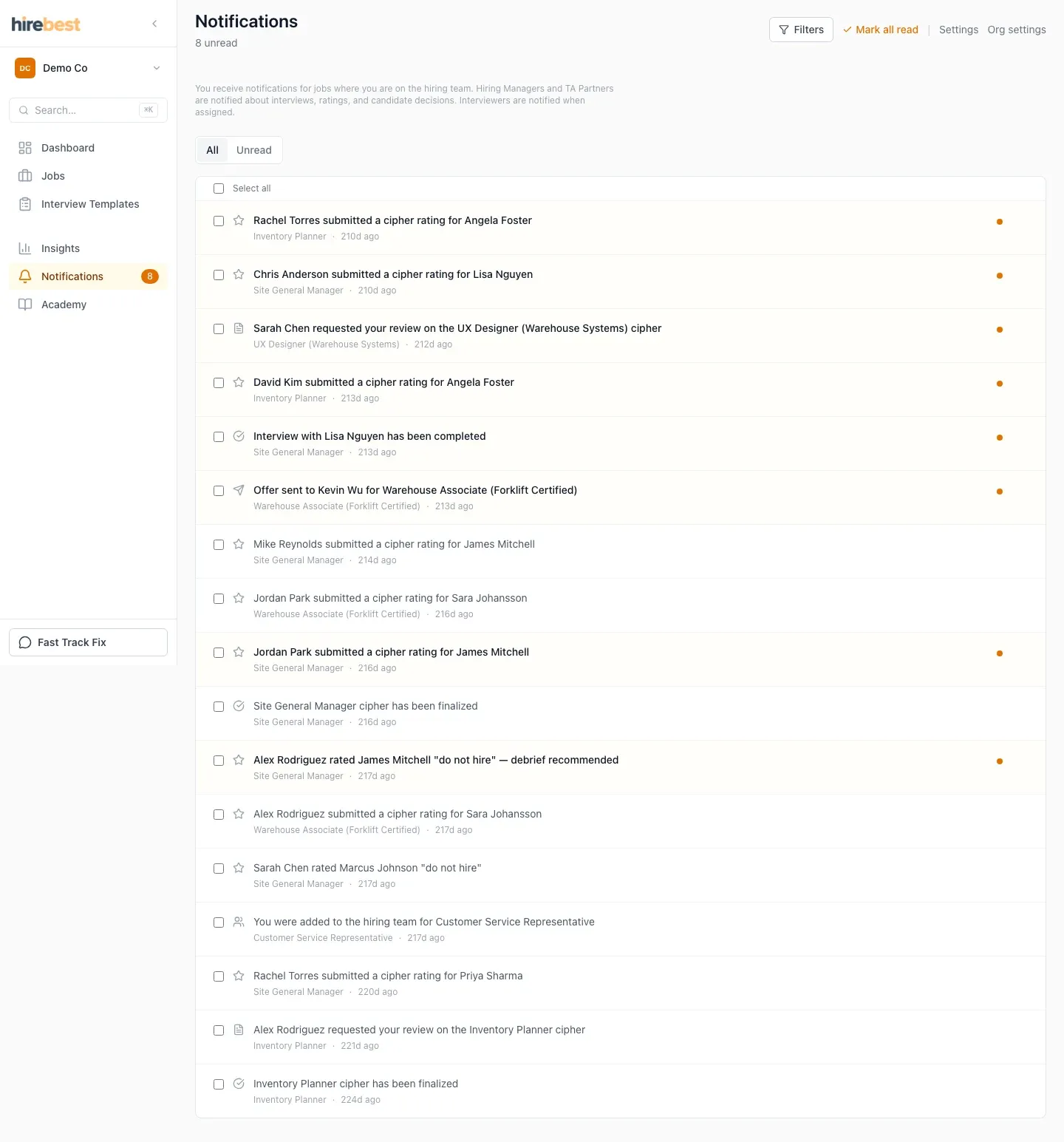Screen dimensions: 1064x1142
Task: Select checkbox for David Kim rating notification
Action: coord(219,383)
